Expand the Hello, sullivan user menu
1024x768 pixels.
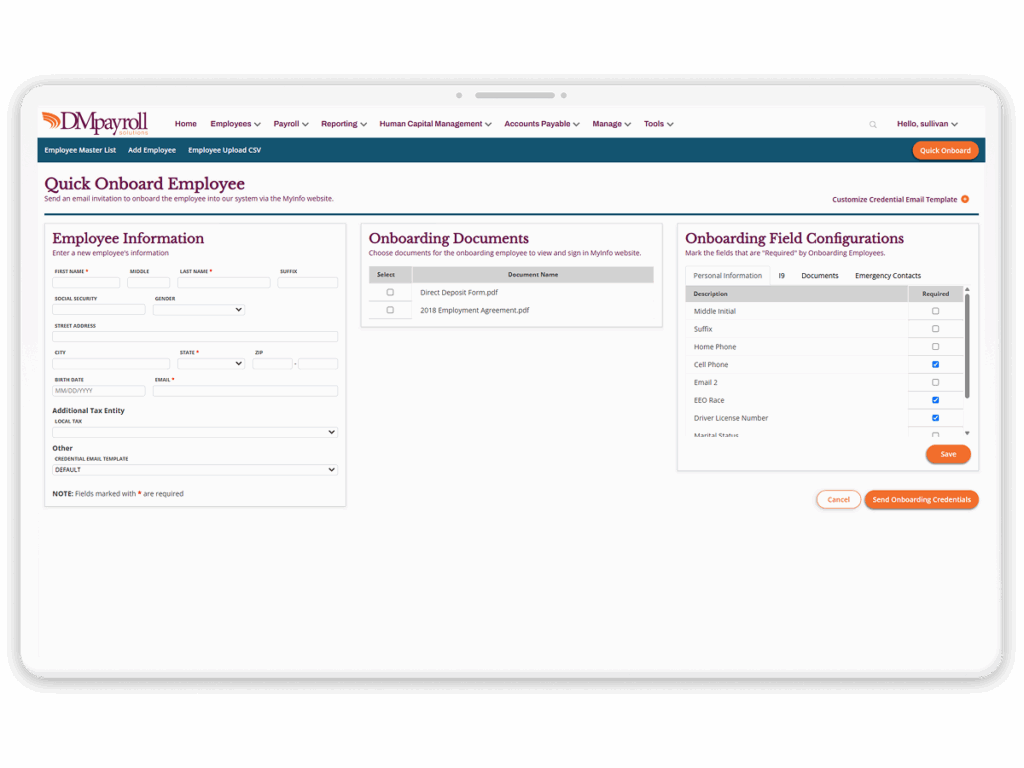pyautogui.click(x=927, y=124)
